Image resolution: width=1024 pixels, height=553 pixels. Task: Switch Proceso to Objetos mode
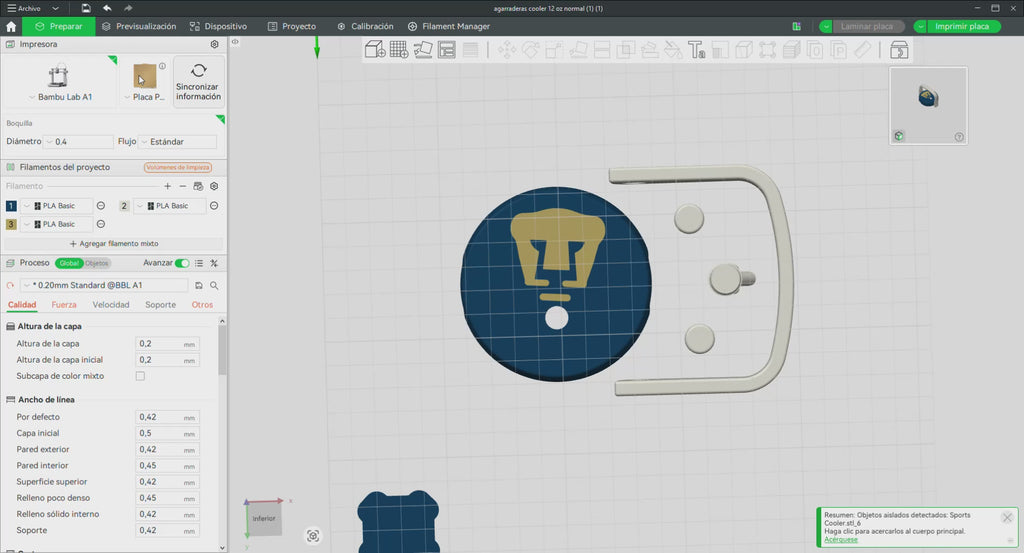(x=97, y=263)
